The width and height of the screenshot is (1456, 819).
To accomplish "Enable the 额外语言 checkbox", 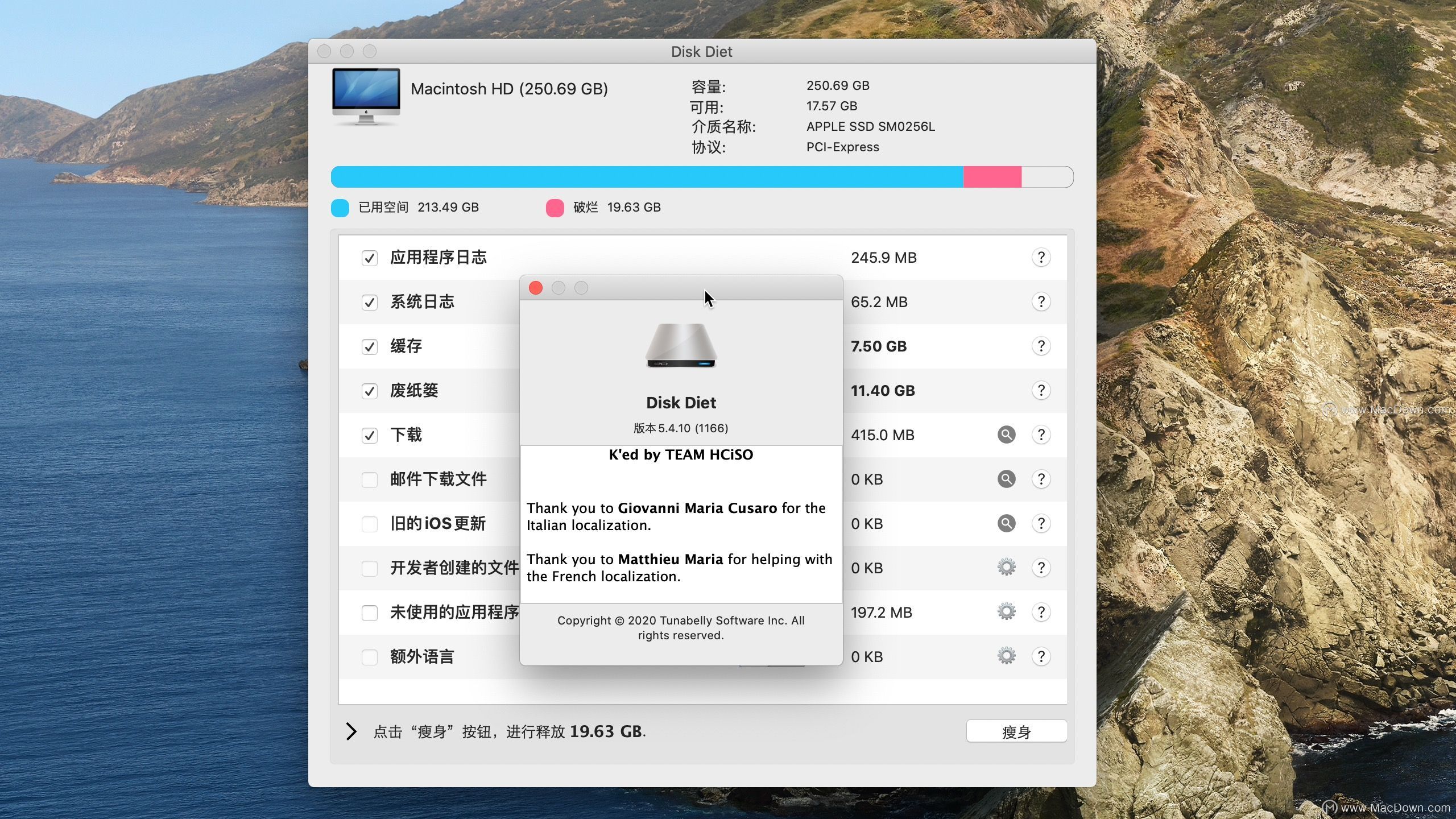I will (370, 657).
